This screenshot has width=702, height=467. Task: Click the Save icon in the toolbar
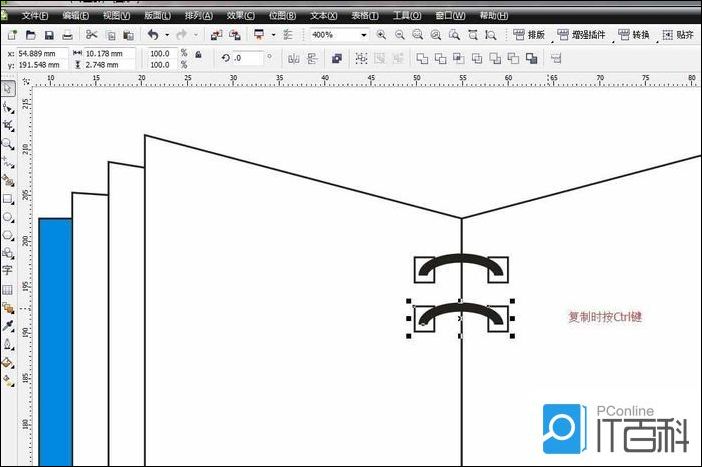[x=49, y=35]
